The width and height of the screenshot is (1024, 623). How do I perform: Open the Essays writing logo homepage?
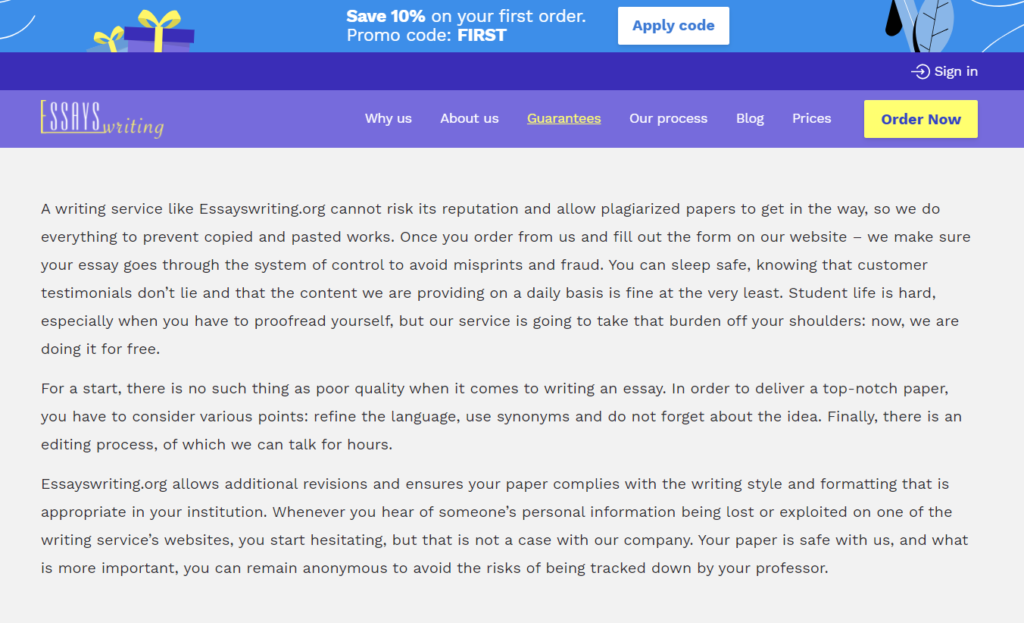coord(102,119)
